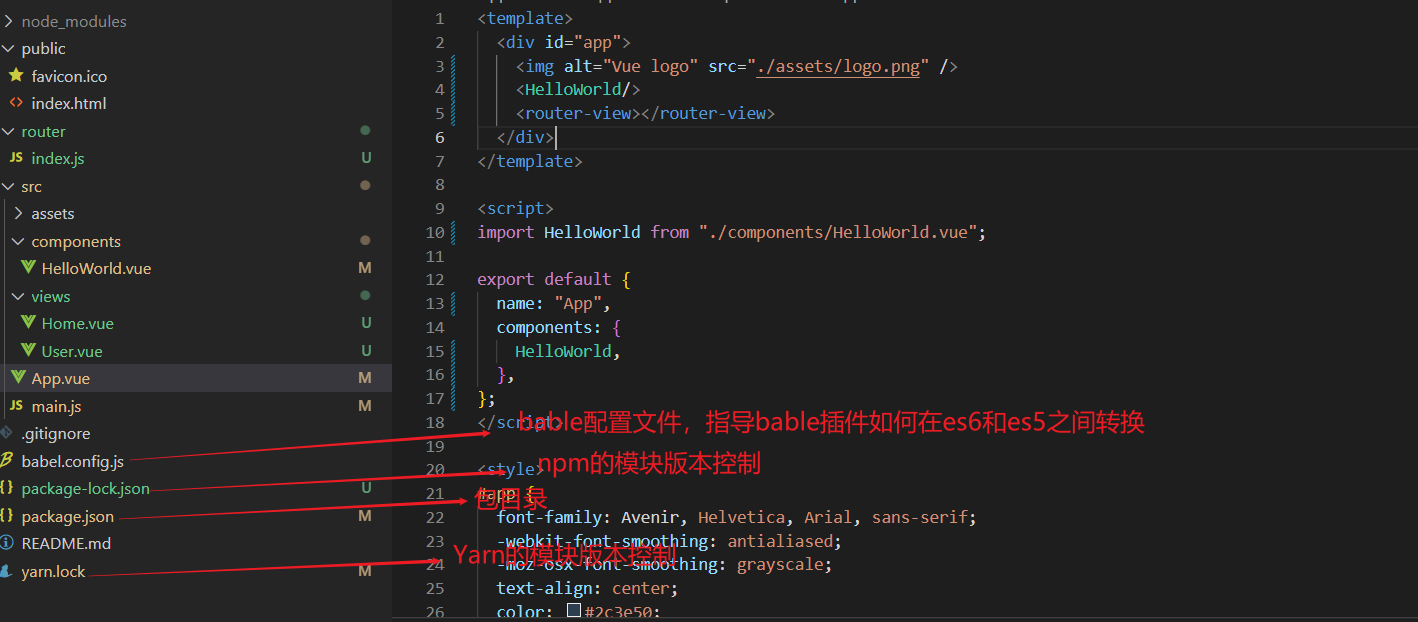Select the node_modules folder name

pyautogui.click(x=74, y=21)
